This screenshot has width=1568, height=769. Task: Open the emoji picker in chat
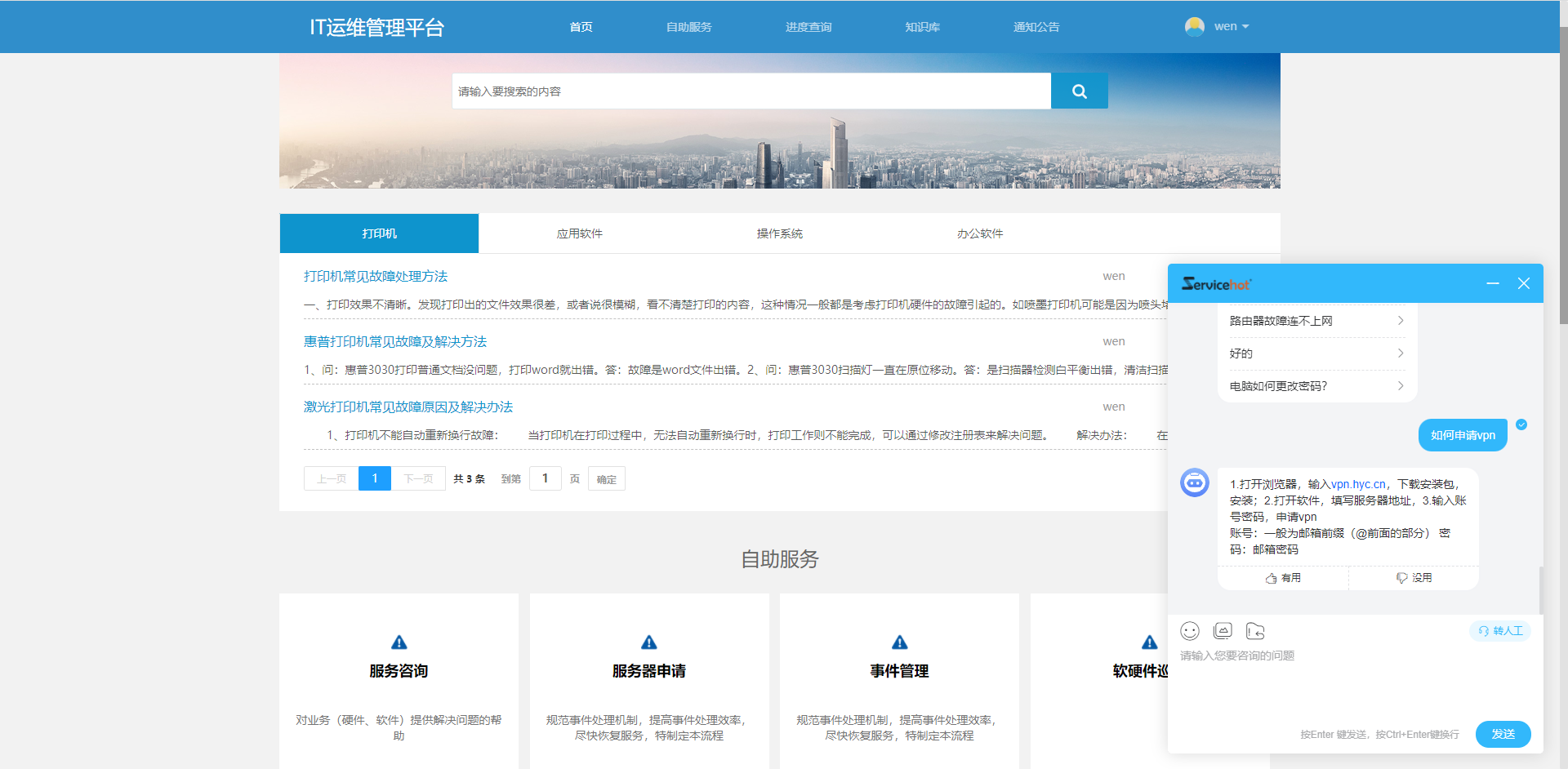(x=1190, y=631)
